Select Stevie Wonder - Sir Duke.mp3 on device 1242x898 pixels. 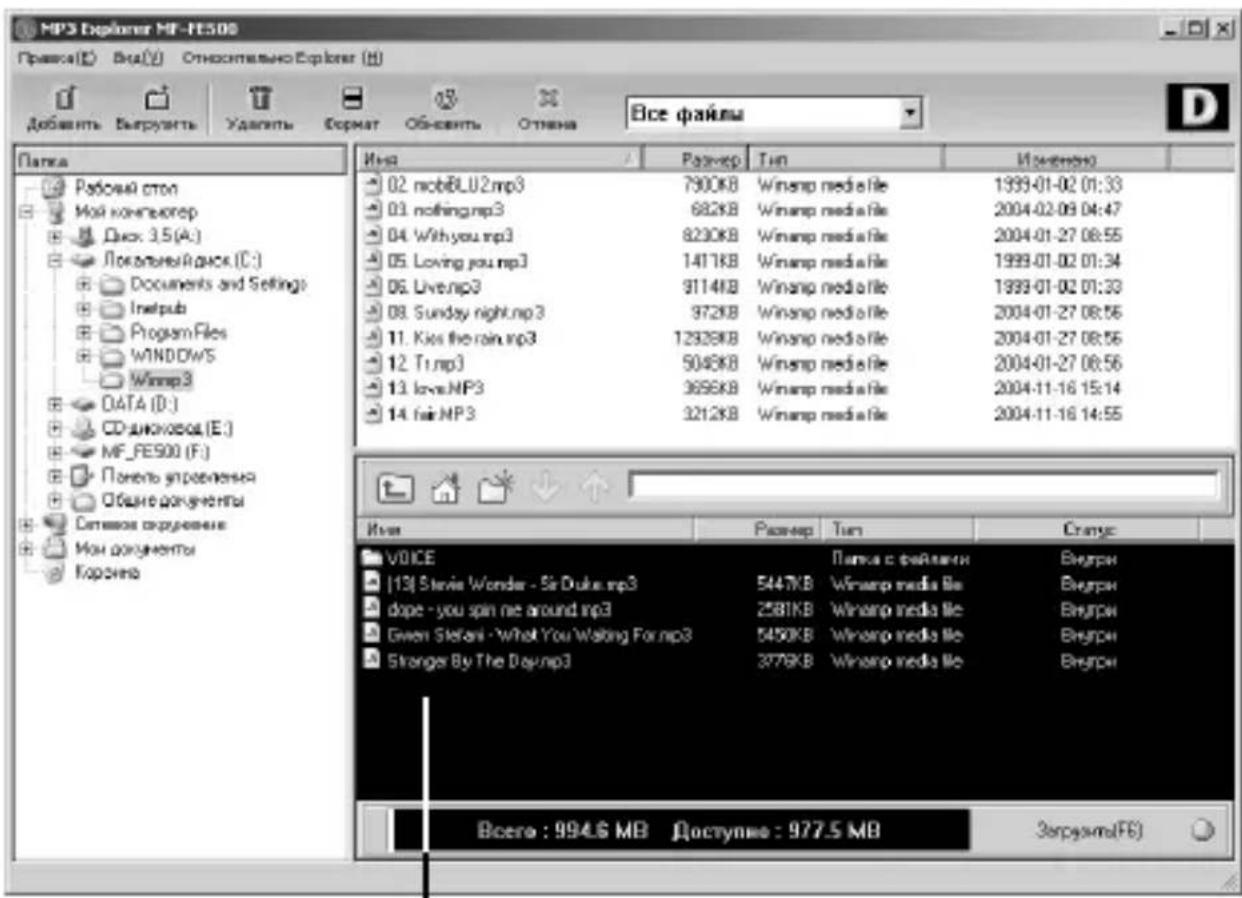point(498,585)
